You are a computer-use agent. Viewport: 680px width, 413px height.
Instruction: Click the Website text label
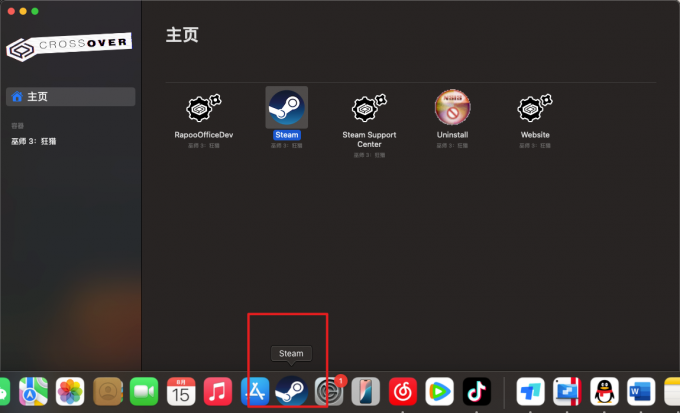tap(535, 135)
